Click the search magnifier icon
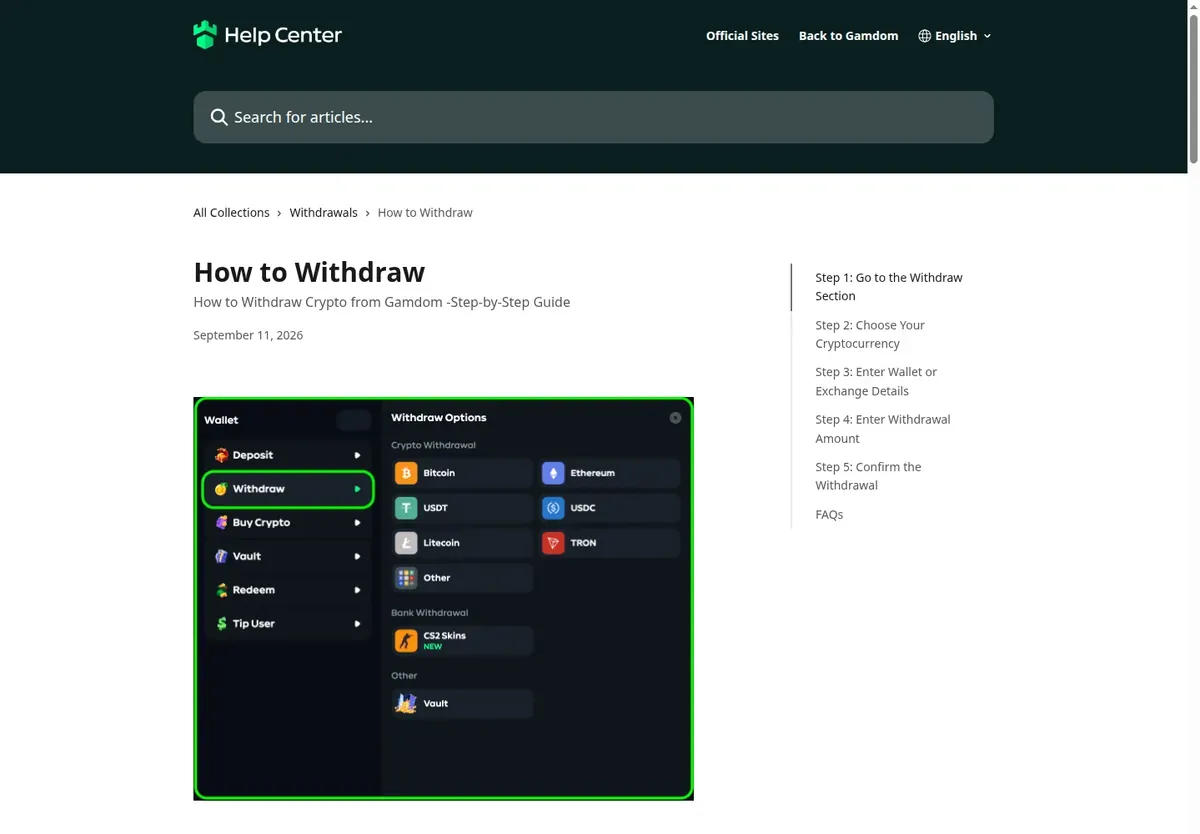 coord(219,117)
